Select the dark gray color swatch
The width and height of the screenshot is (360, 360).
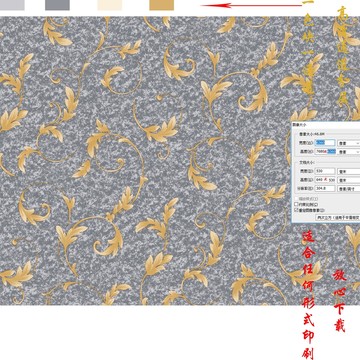(57, 5)
